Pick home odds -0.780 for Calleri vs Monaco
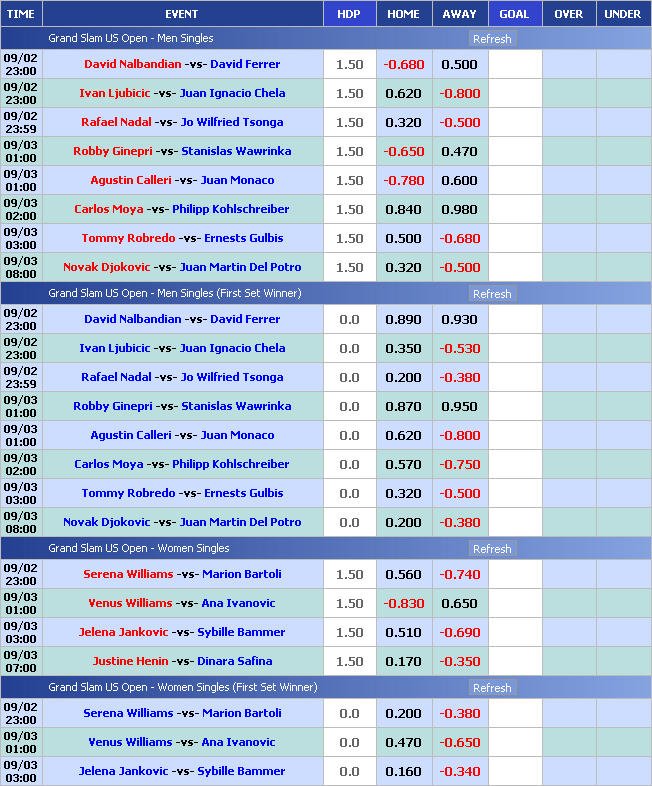 point(404,180)
